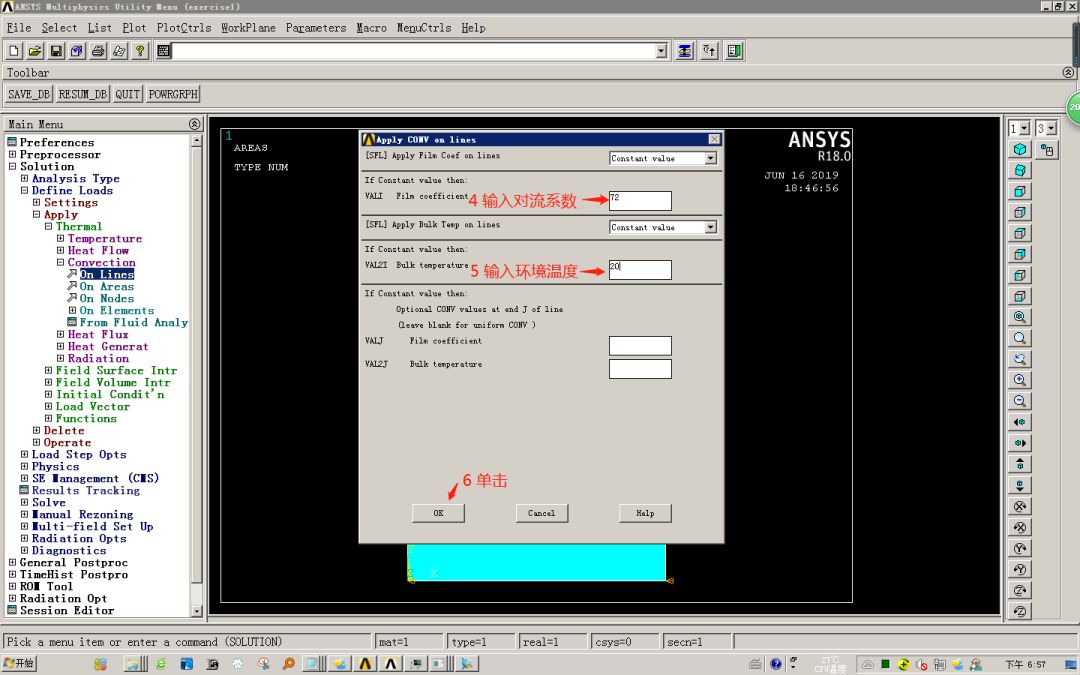Click the VAL2J Bulk temperature field
This screenshot has height=675, width=1080.
pos(640,368)
